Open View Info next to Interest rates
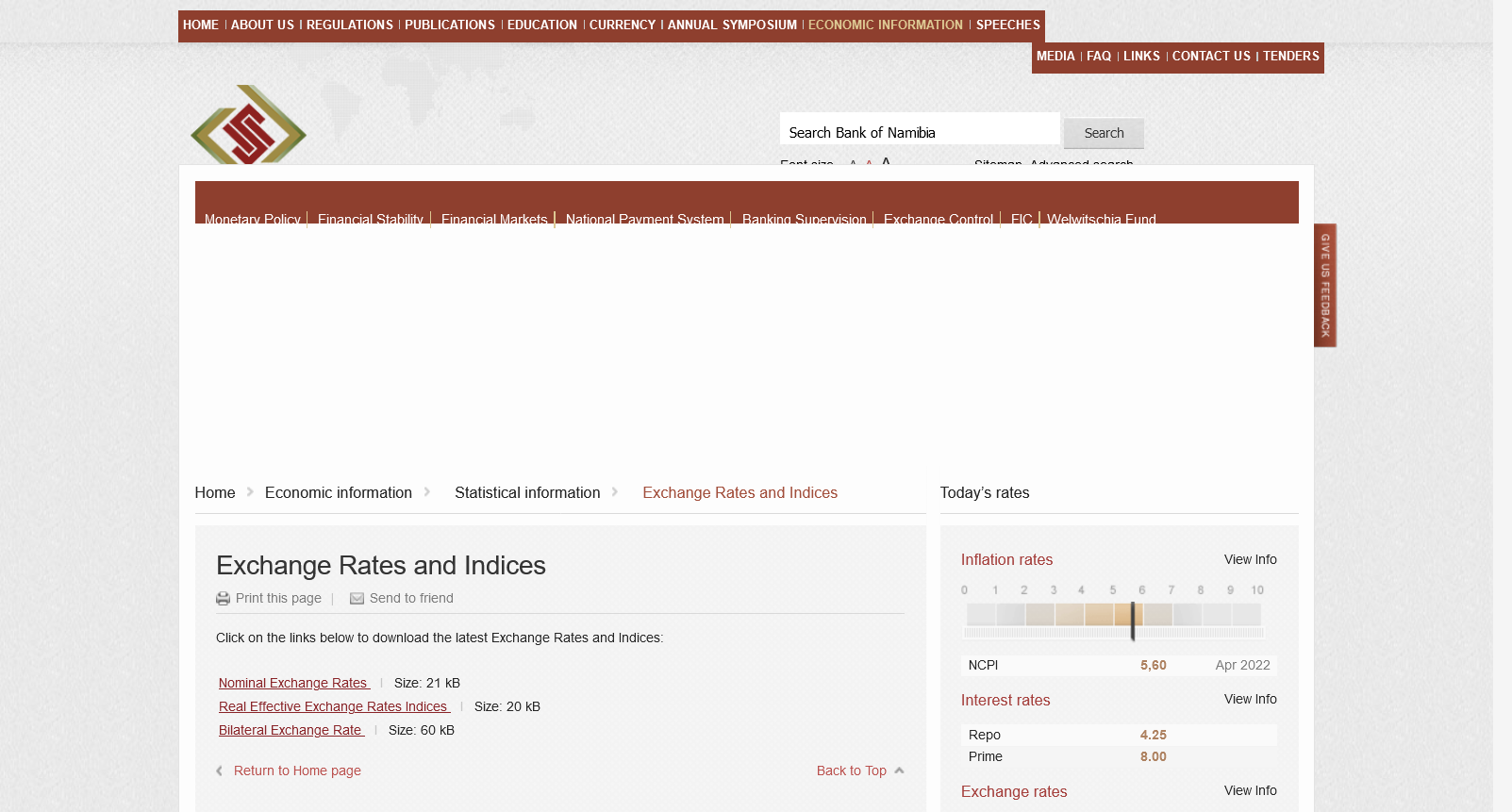This screenshot has height=812, width=1512. click(x=1250, y=699)
